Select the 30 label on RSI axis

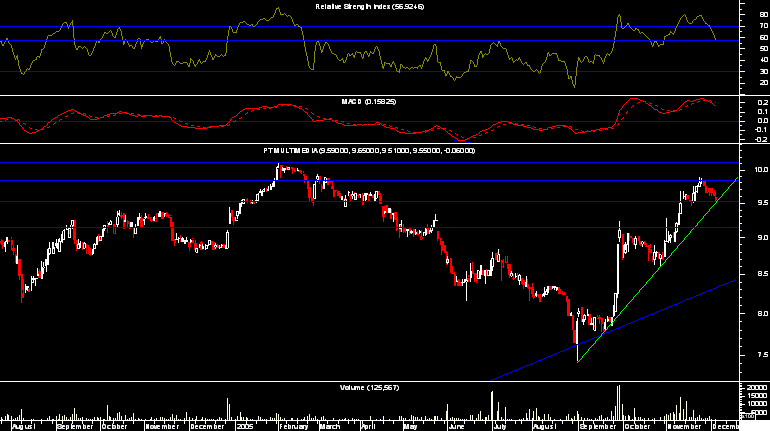click(x=764, y=72)
